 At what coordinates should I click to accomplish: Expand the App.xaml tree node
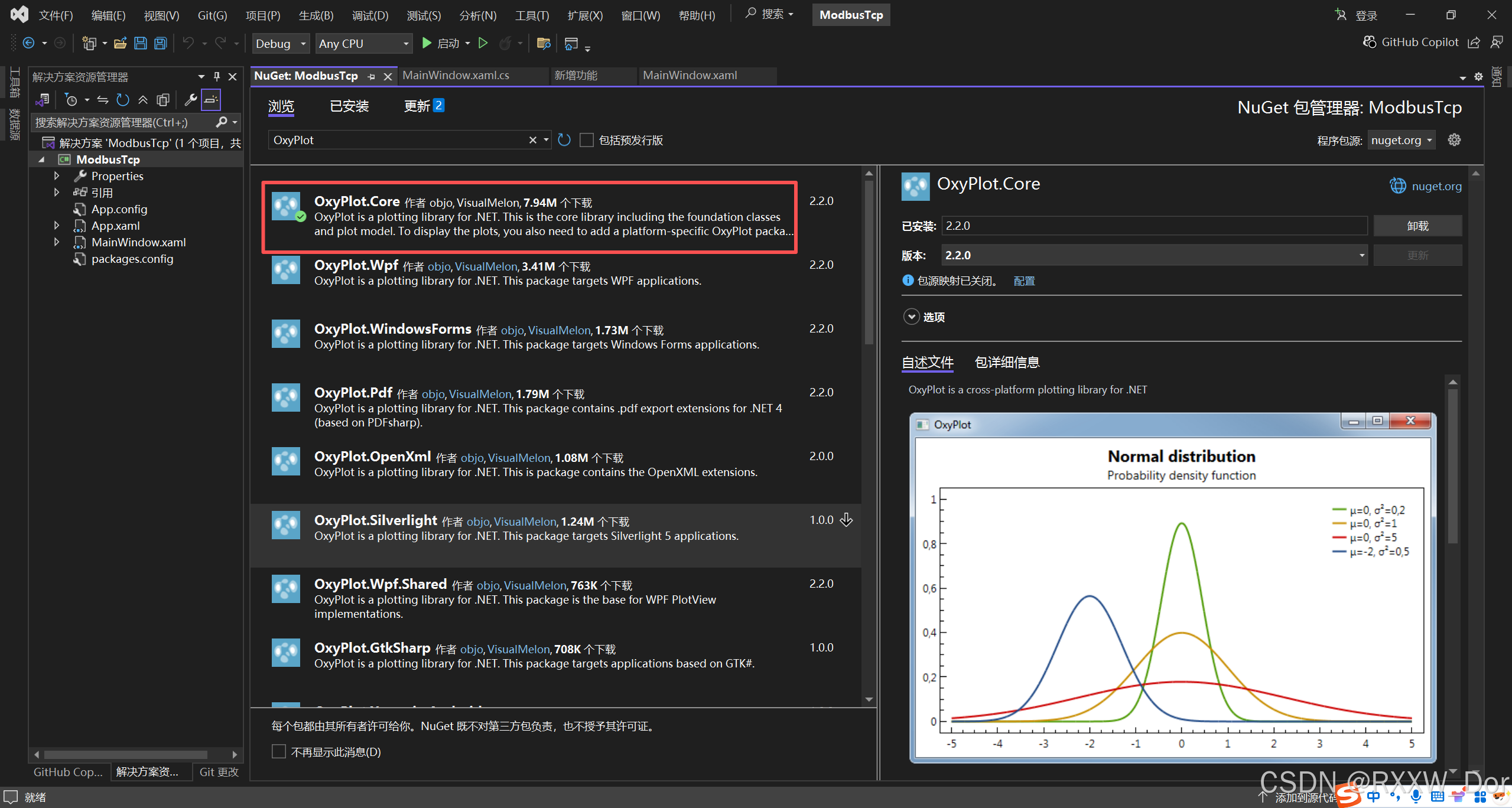coord(57,225)
